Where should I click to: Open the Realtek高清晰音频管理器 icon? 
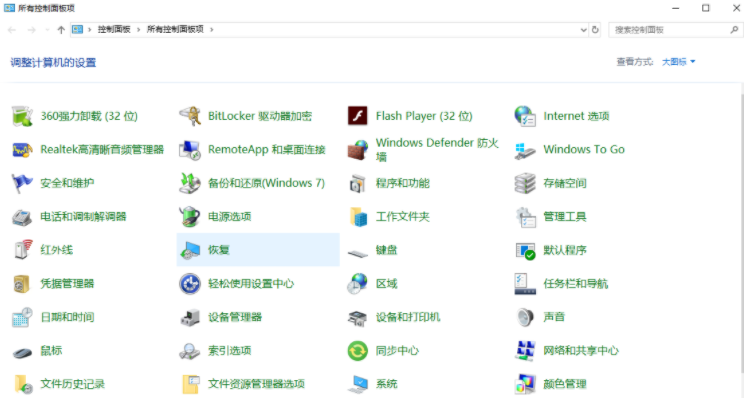22,150
